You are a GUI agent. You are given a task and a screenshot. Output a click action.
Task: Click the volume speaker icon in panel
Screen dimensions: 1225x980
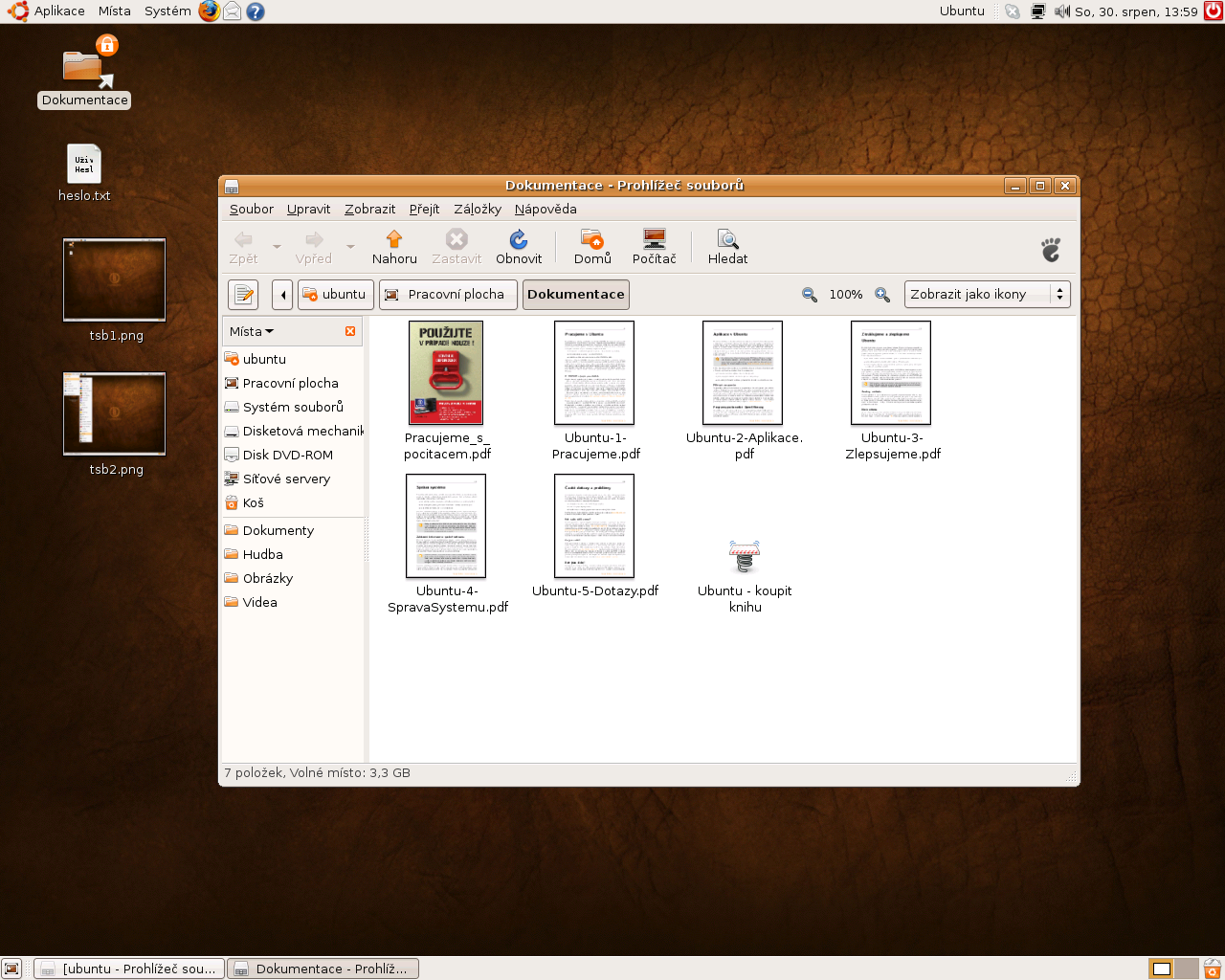tap(1062, 11)
